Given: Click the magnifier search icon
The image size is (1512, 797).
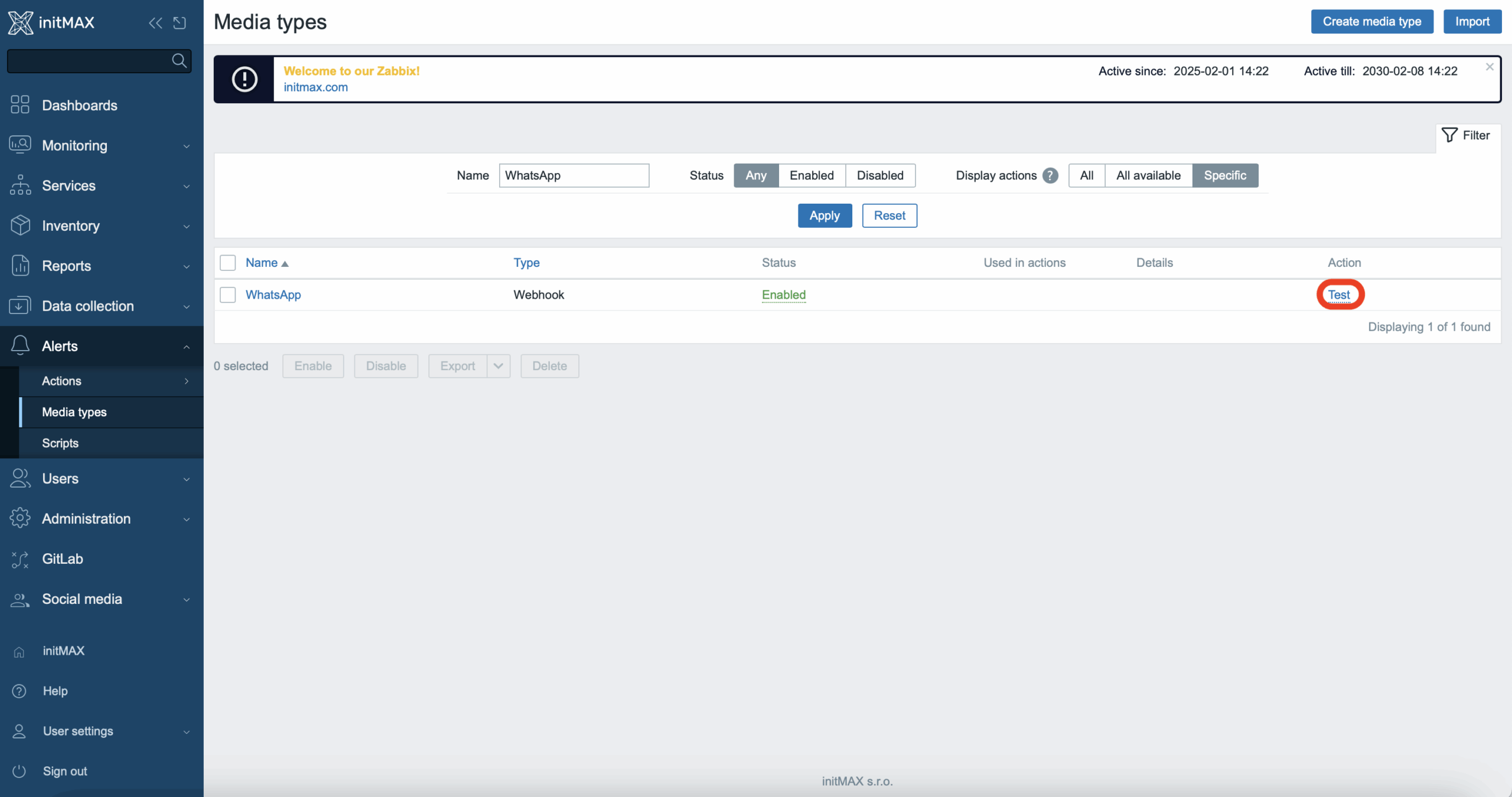Looking at the screenshot, I should click(179, 61).
